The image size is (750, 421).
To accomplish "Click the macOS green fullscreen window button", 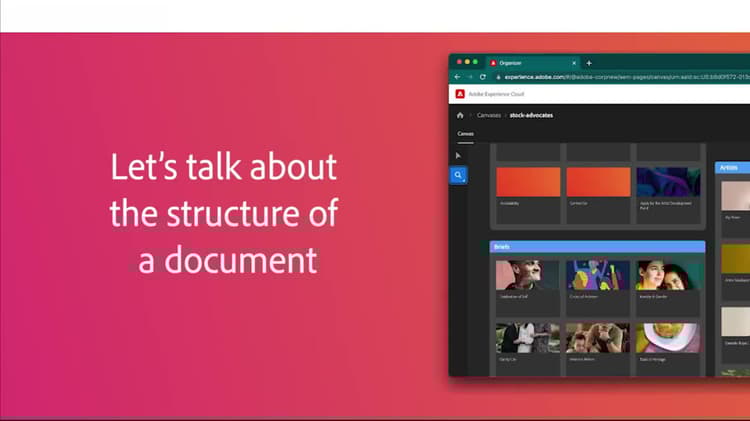I will 475,62.
